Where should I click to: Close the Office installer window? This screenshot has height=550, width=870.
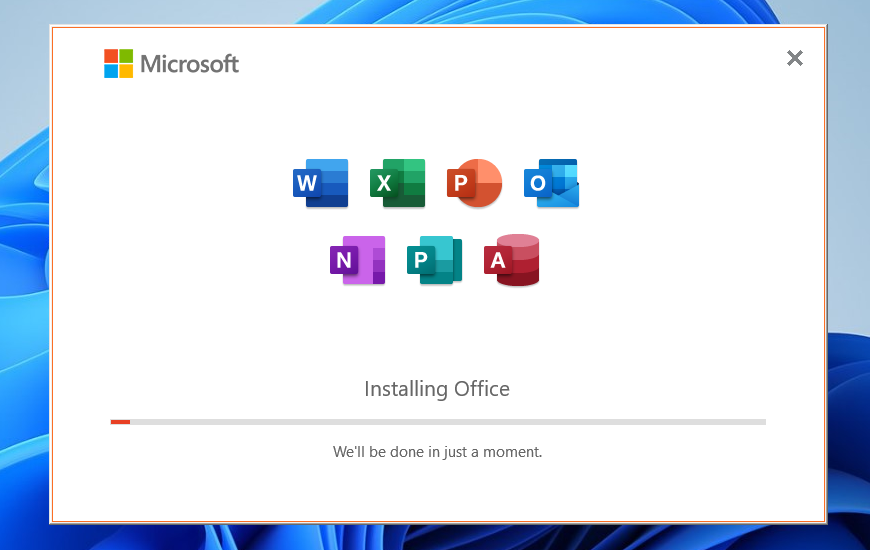[x=795, y=58]
